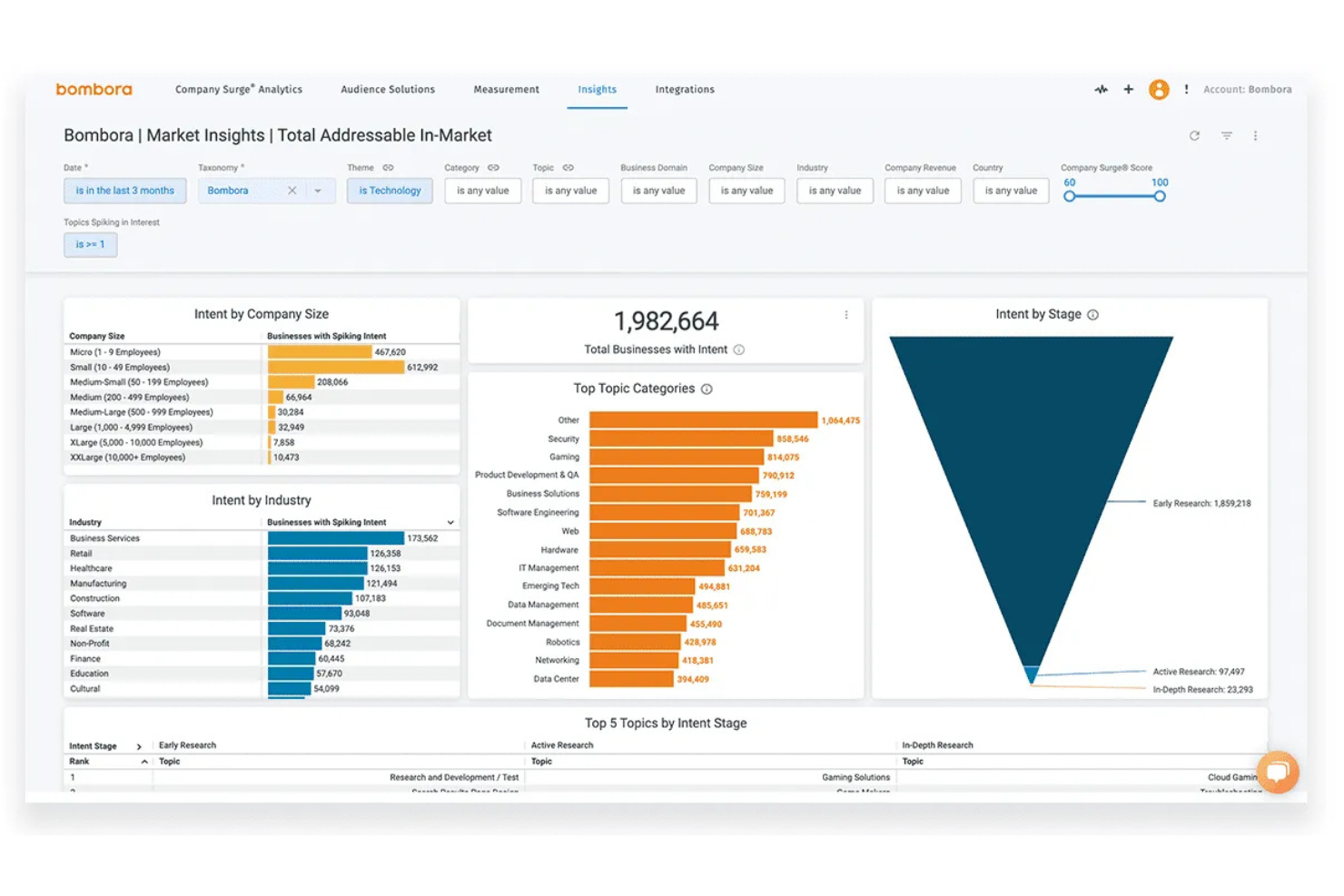Sort the Rank column ascending

pyautogui.click(x=144, y=762)
